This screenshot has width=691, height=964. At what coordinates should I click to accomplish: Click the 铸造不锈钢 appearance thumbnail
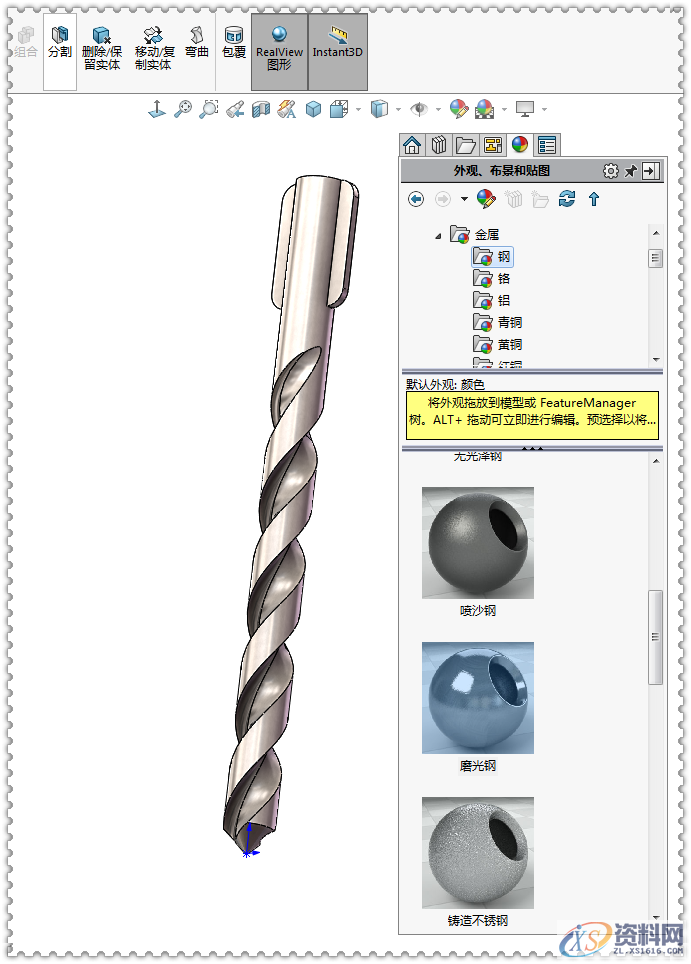(x=478, y=853)
